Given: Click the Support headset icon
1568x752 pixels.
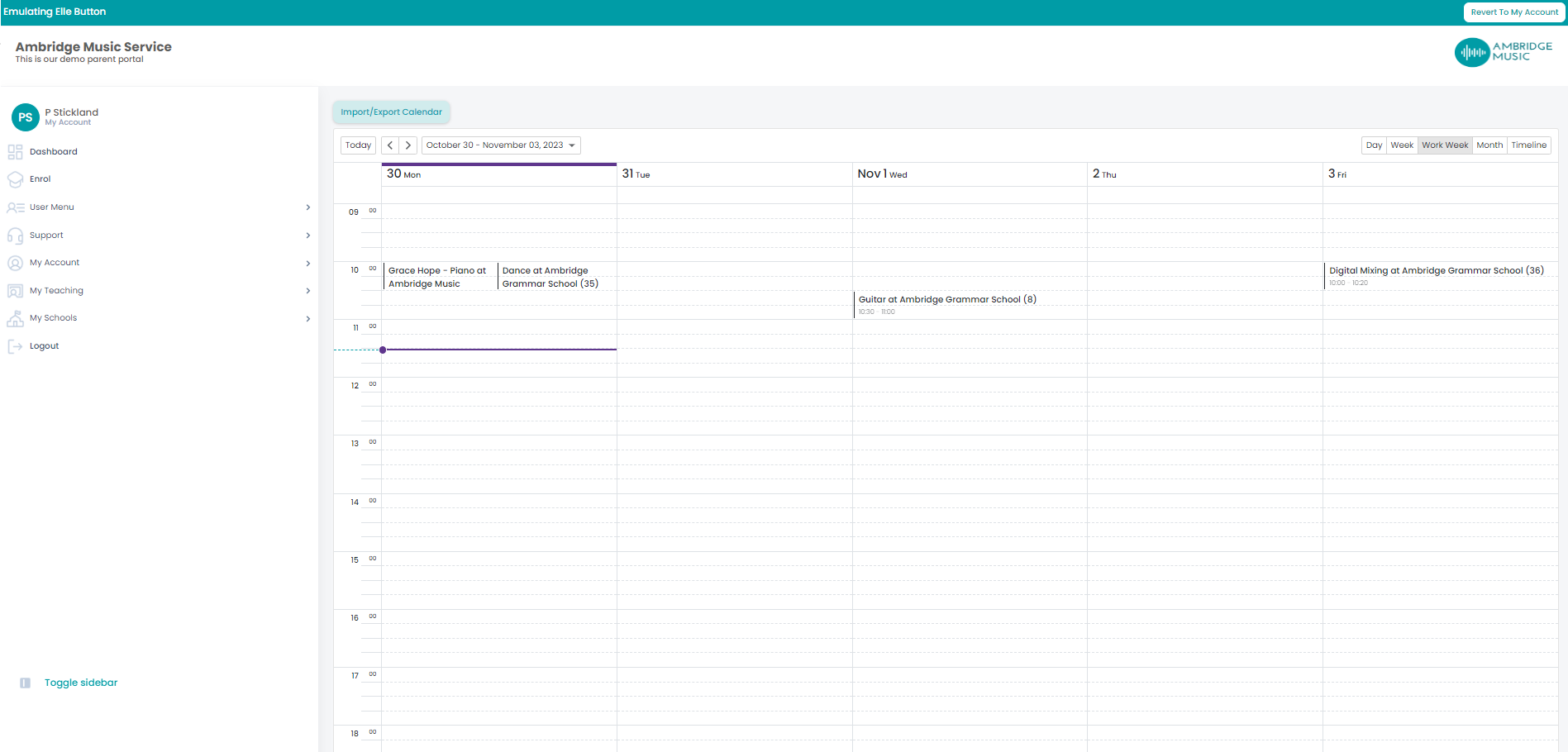Looking at the screenshot, I should click(15, 236).
